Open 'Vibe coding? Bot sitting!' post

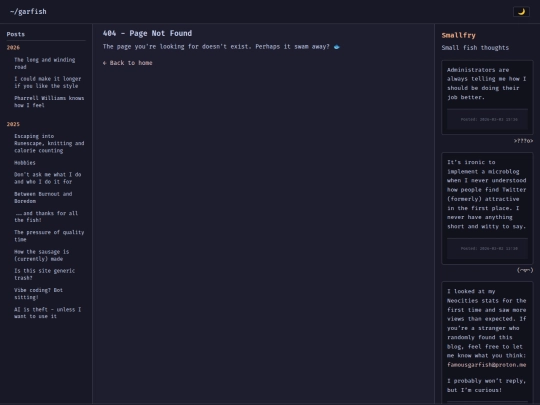coord(39,293)
